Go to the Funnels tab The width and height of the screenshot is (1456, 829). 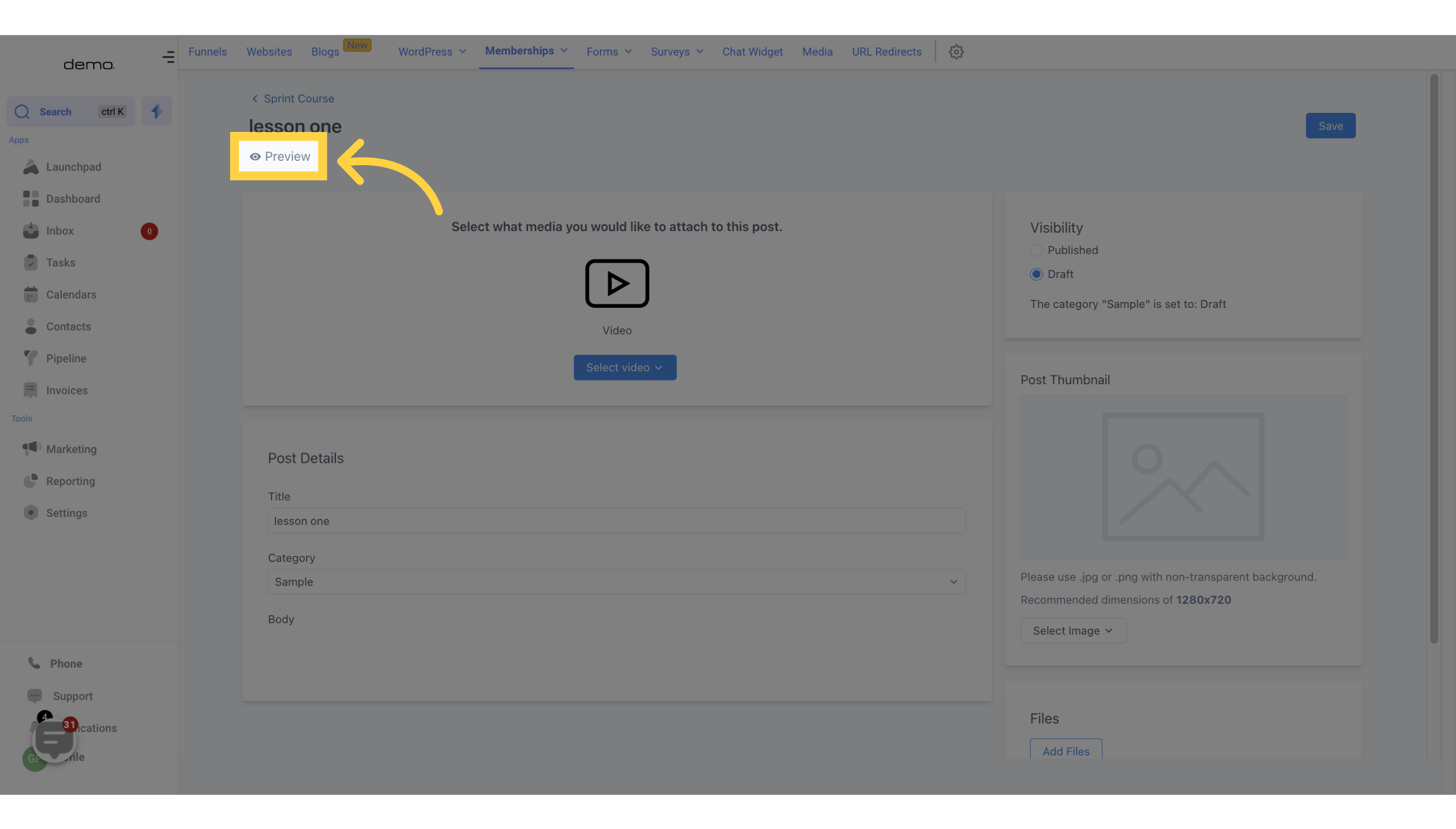click(x=207, y=52)
